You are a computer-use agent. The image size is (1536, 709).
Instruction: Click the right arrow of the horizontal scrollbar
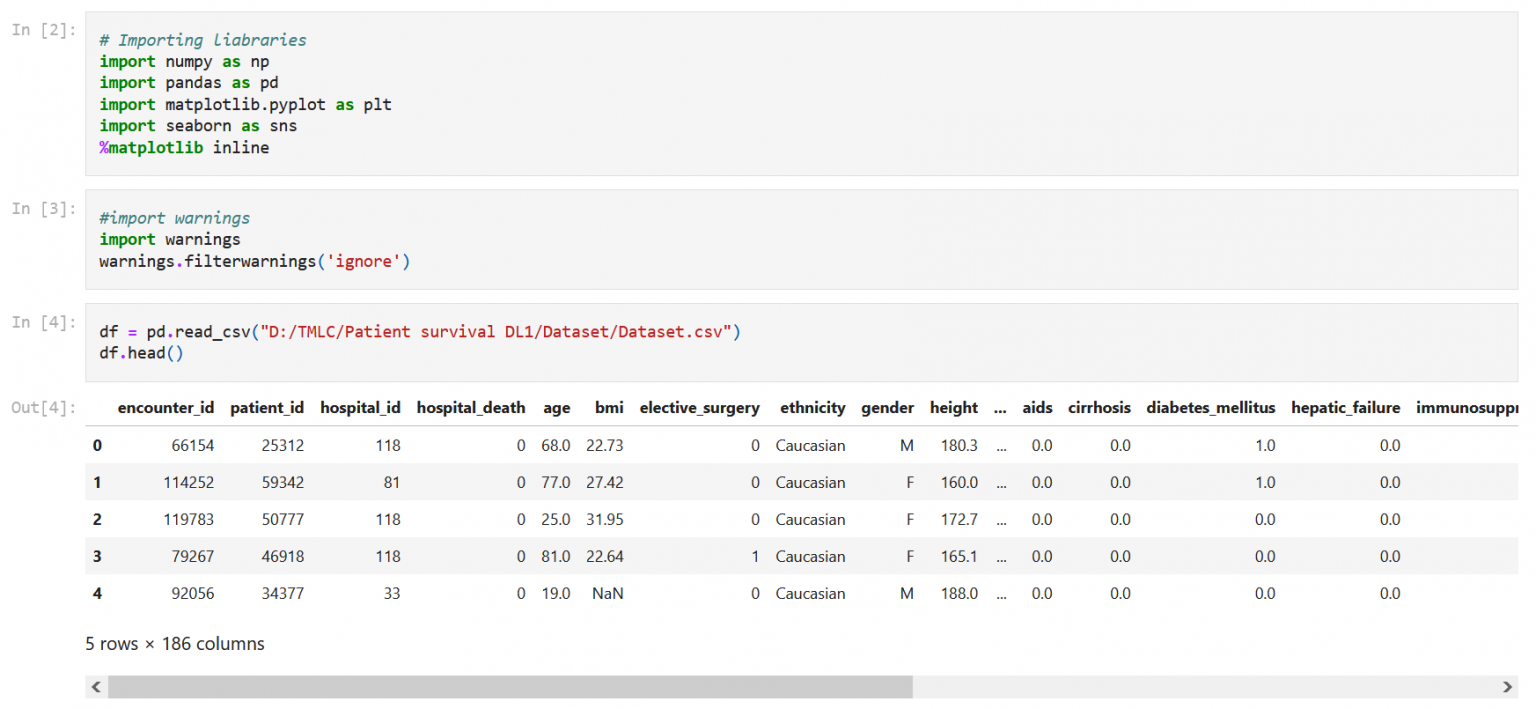1508,687
